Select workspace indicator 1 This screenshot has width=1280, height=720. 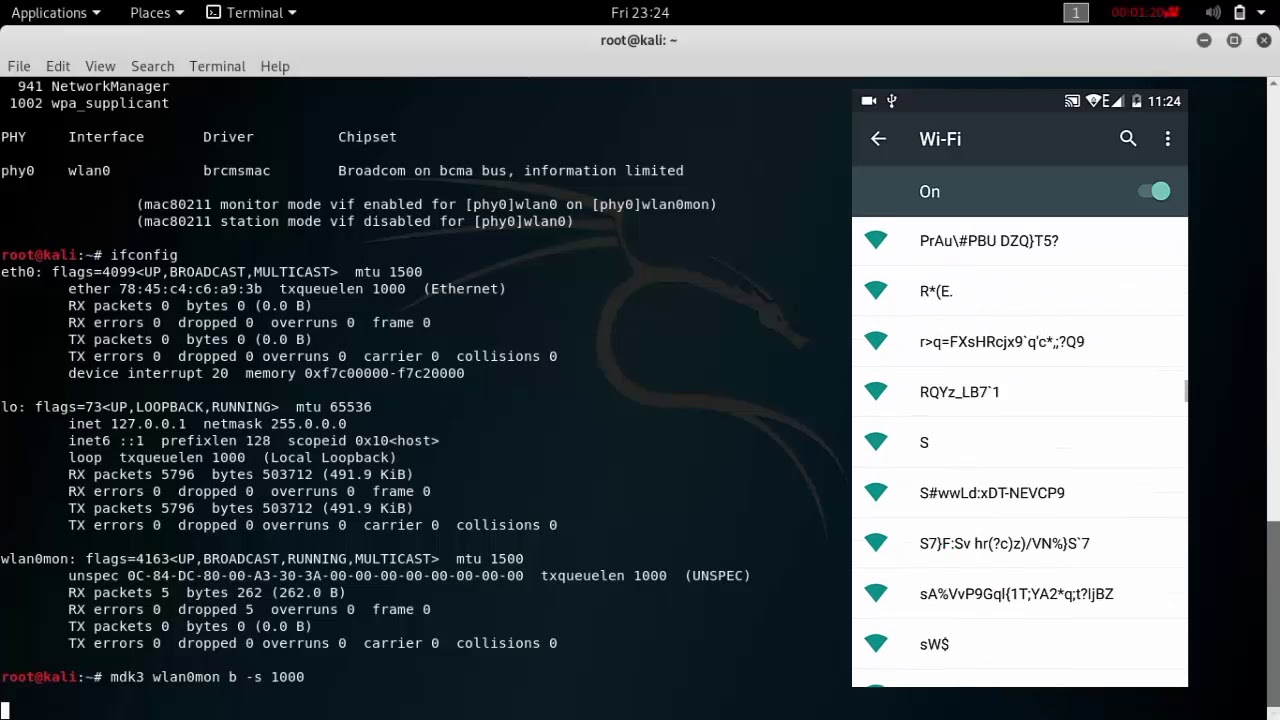tap(1076, 13)
